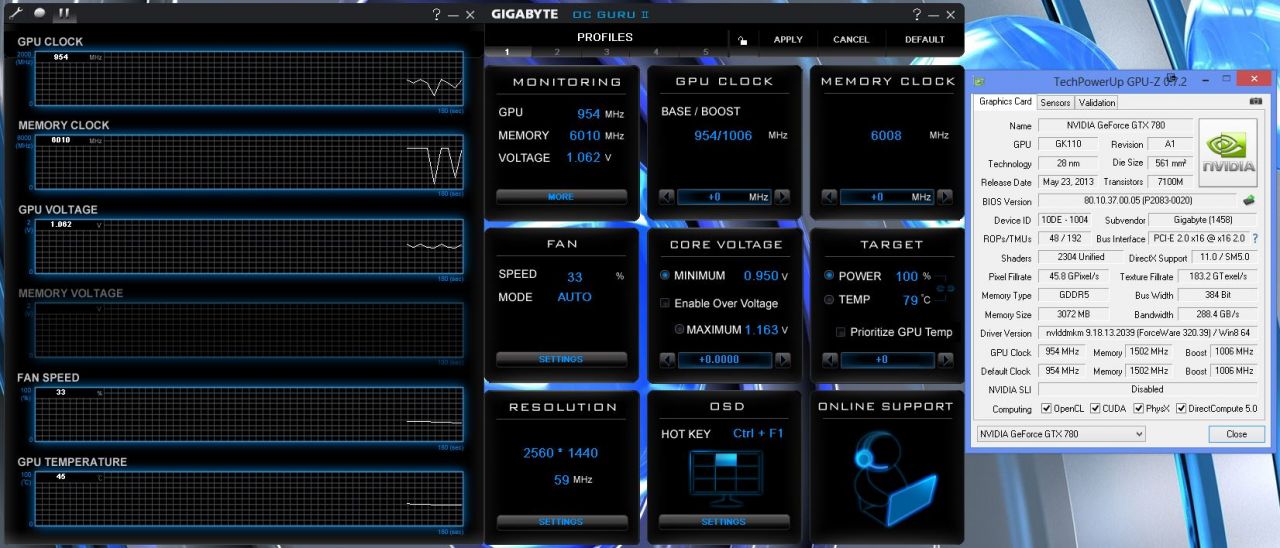Click the GPU-Z screenshot camera icon
The width and height of the screenshot is (1280, 548).
[x=1255, y=102]
